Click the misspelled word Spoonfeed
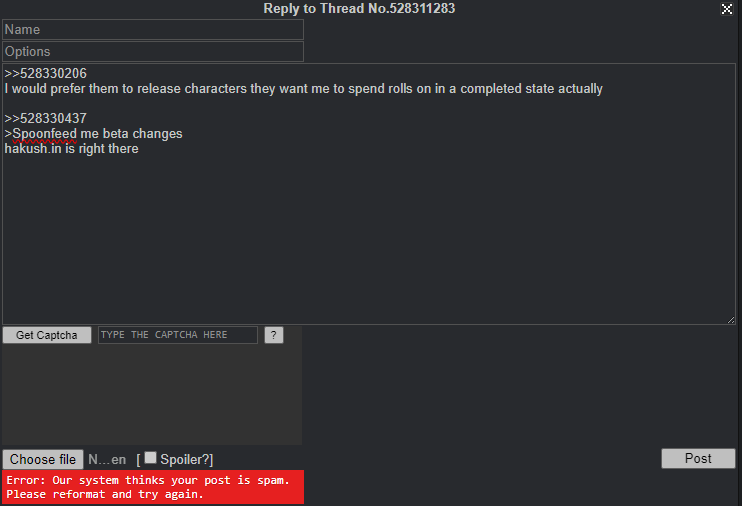742x506 pixels. click(44, 134)
